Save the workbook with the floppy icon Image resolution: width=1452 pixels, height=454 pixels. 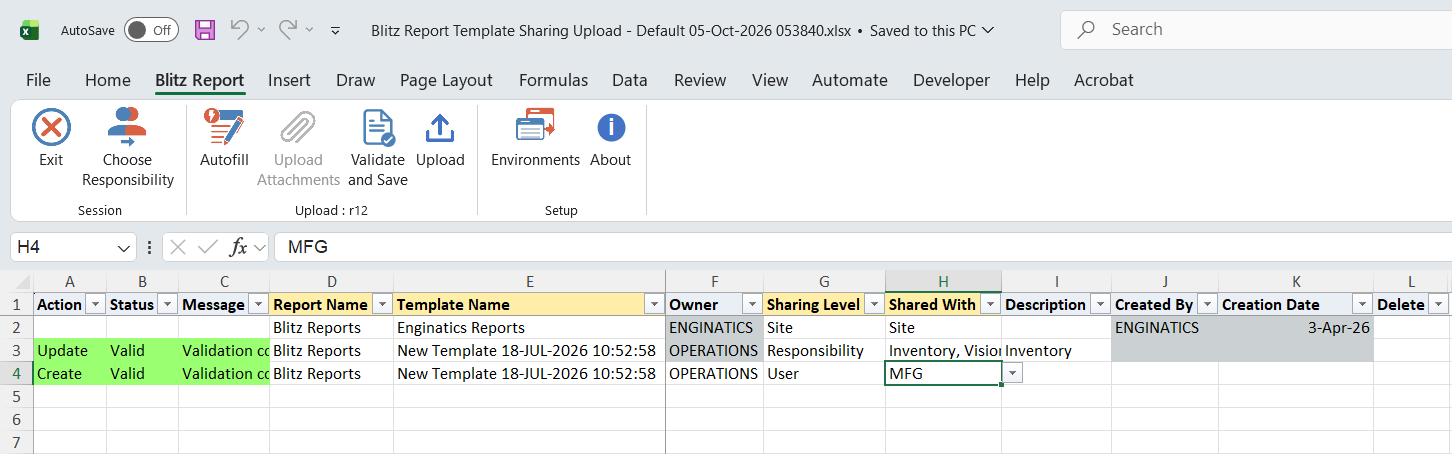click(x=205, y=30)
